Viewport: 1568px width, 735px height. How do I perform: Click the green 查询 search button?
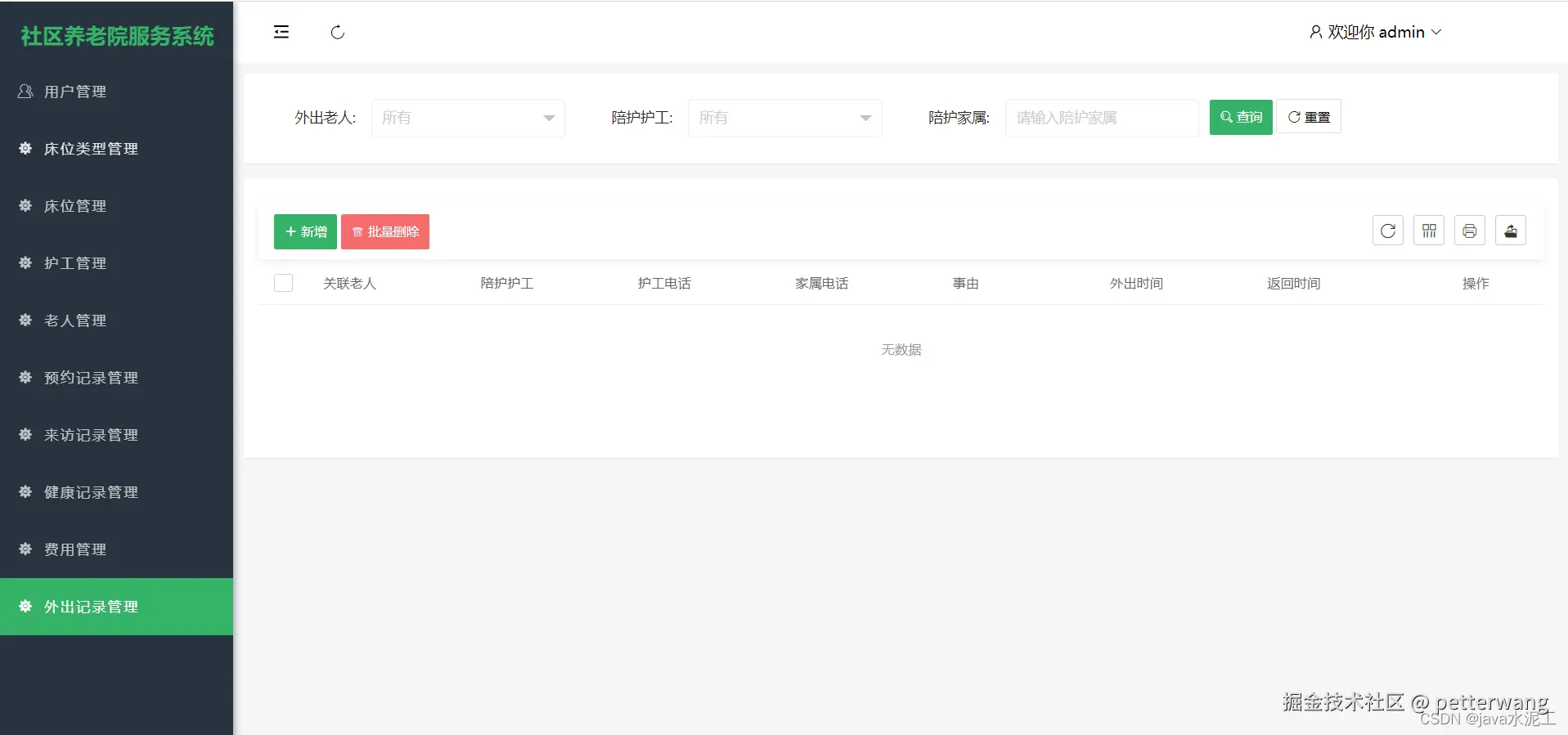1241,117
